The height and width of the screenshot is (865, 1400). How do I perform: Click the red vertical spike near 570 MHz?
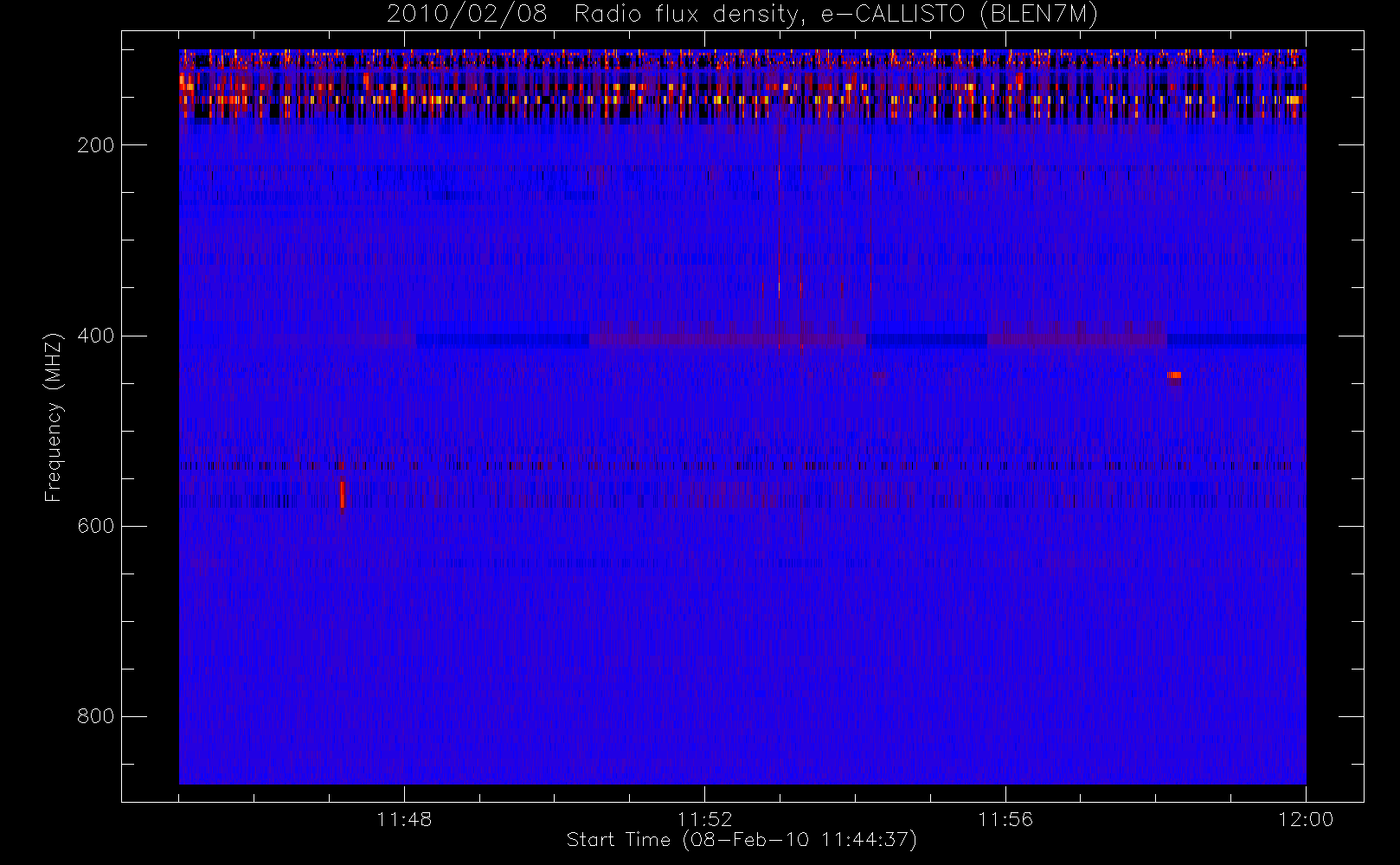pos(343,495)
